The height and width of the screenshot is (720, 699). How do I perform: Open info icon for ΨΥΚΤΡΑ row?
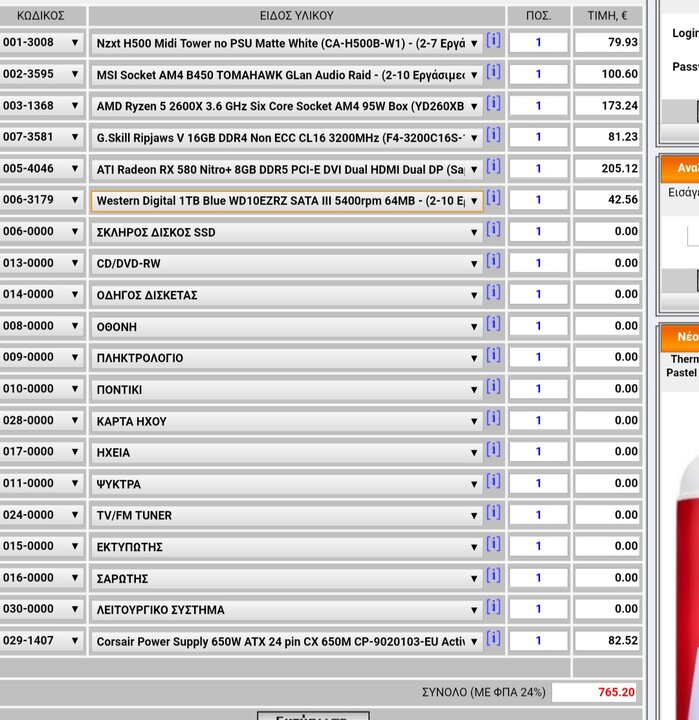tap(493, 482)
